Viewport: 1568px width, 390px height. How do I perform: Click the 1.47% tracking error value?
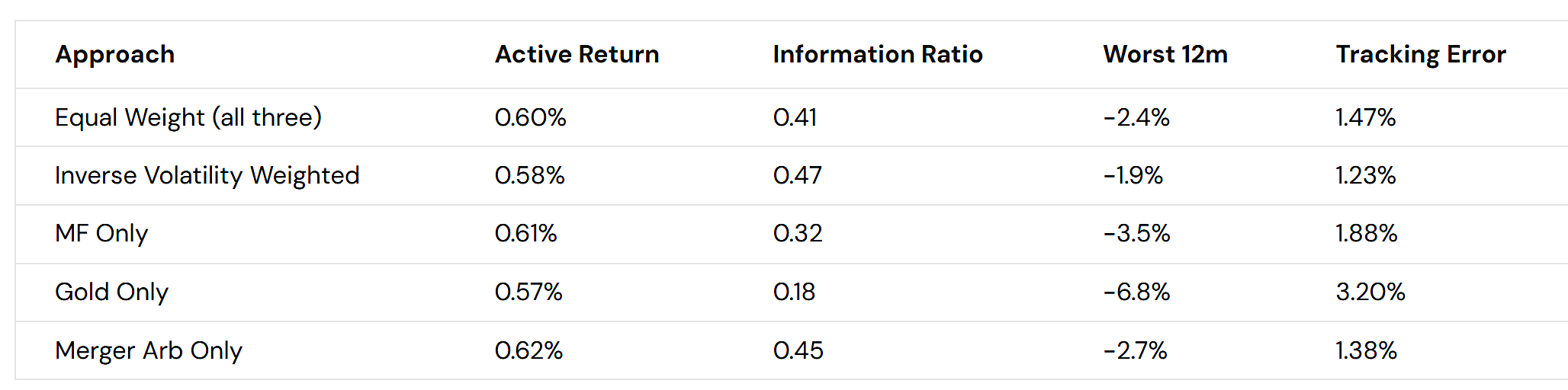(1365, 117)
